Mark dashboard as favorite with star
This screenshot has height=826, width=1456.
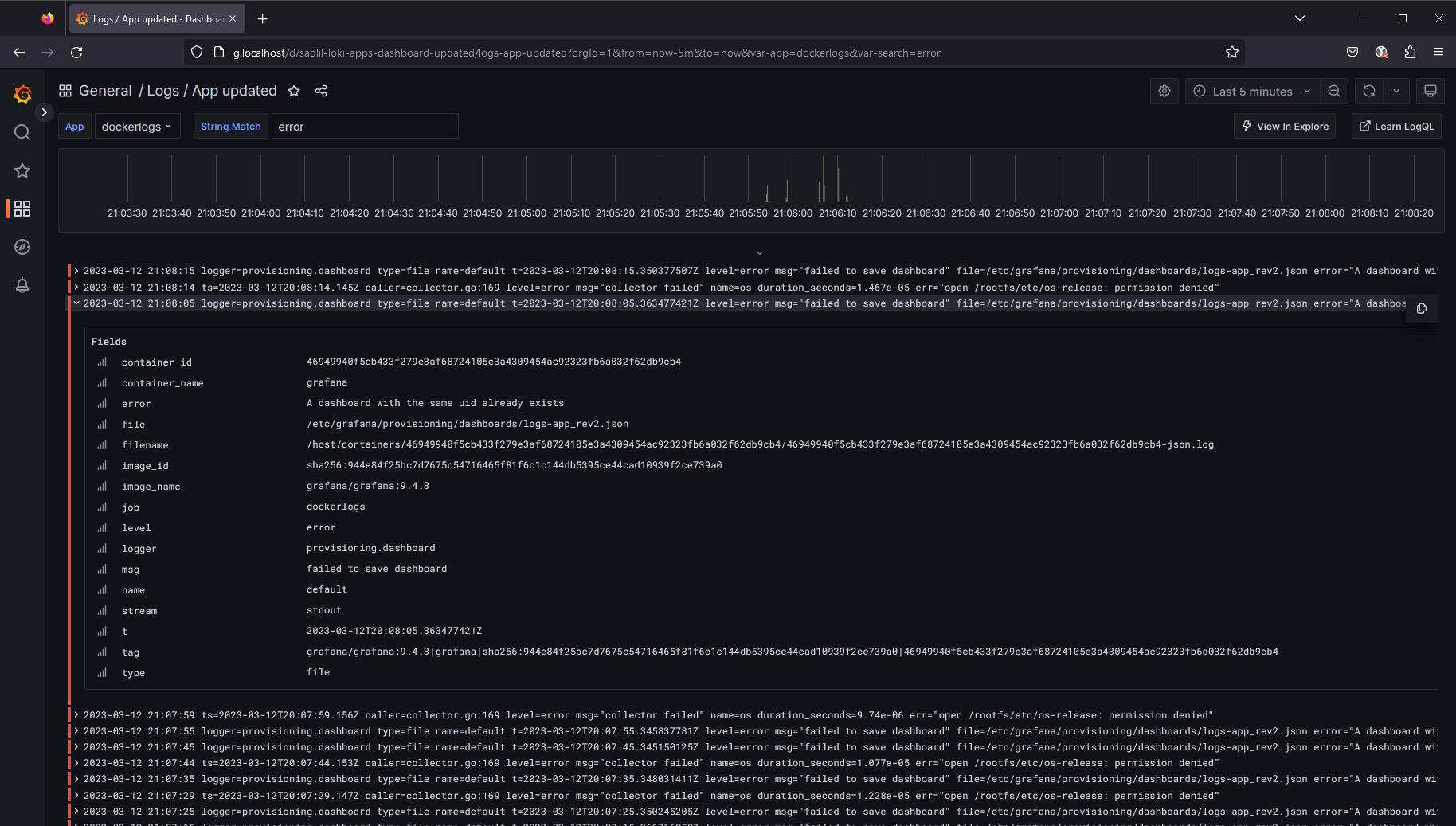[x=294, y=91]
